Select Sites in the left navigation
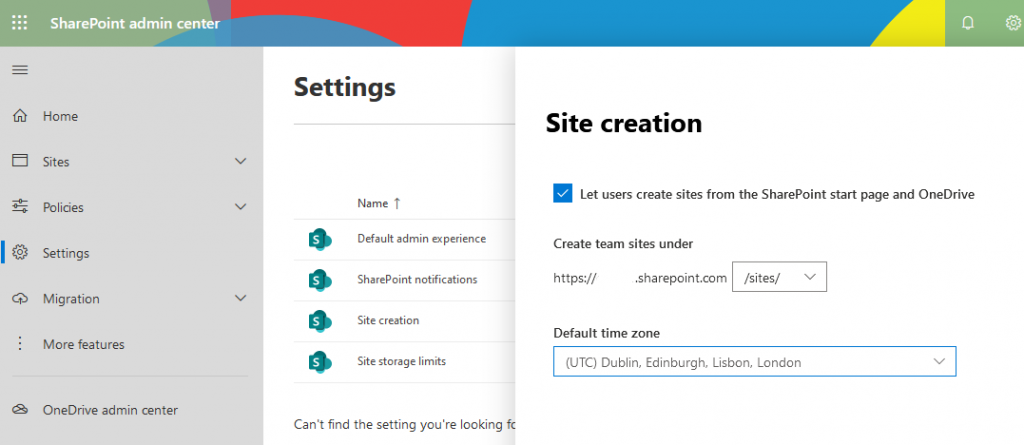This screenshot has width=1024, height=445. (x=56, y=161)
